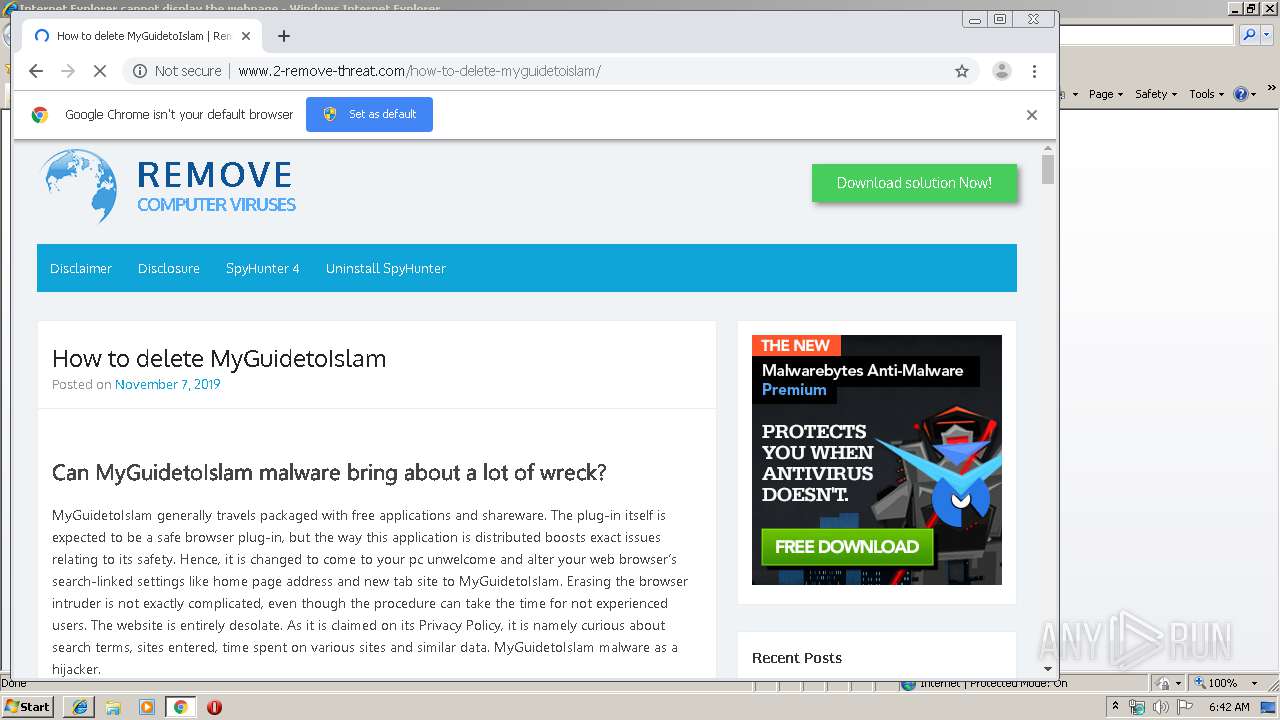Click Malwarebytes Free Download ad button
Viewport: 1280px width, 720px height.
(847, 547)
